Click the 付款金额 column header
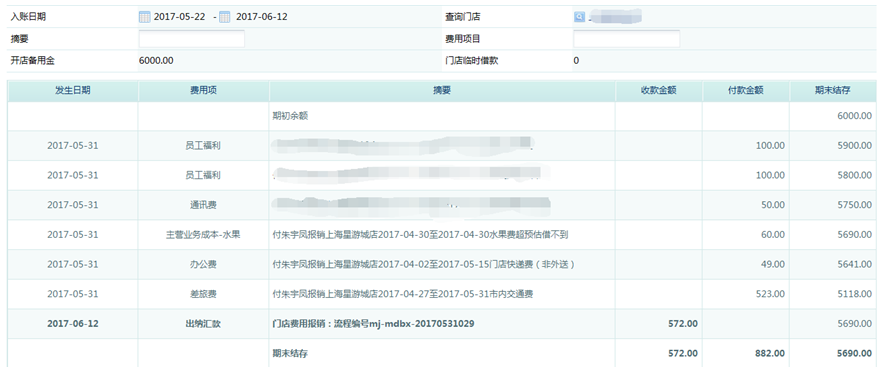Screen dimensions: 882x367 pyautogui.click(x=746, y=91)
